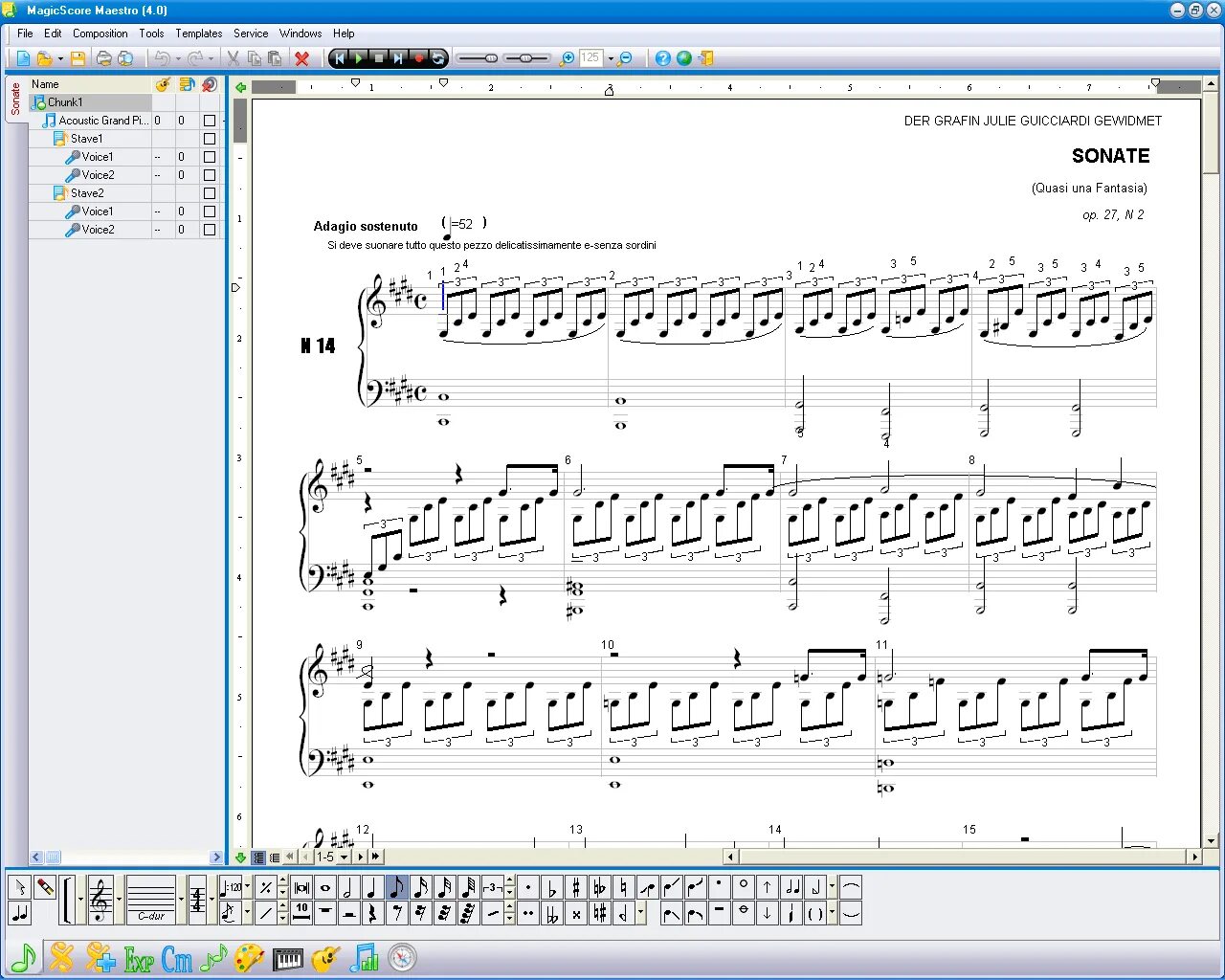Select the Sonate vertical tab
1225x980 pixels.
[15, 99]
